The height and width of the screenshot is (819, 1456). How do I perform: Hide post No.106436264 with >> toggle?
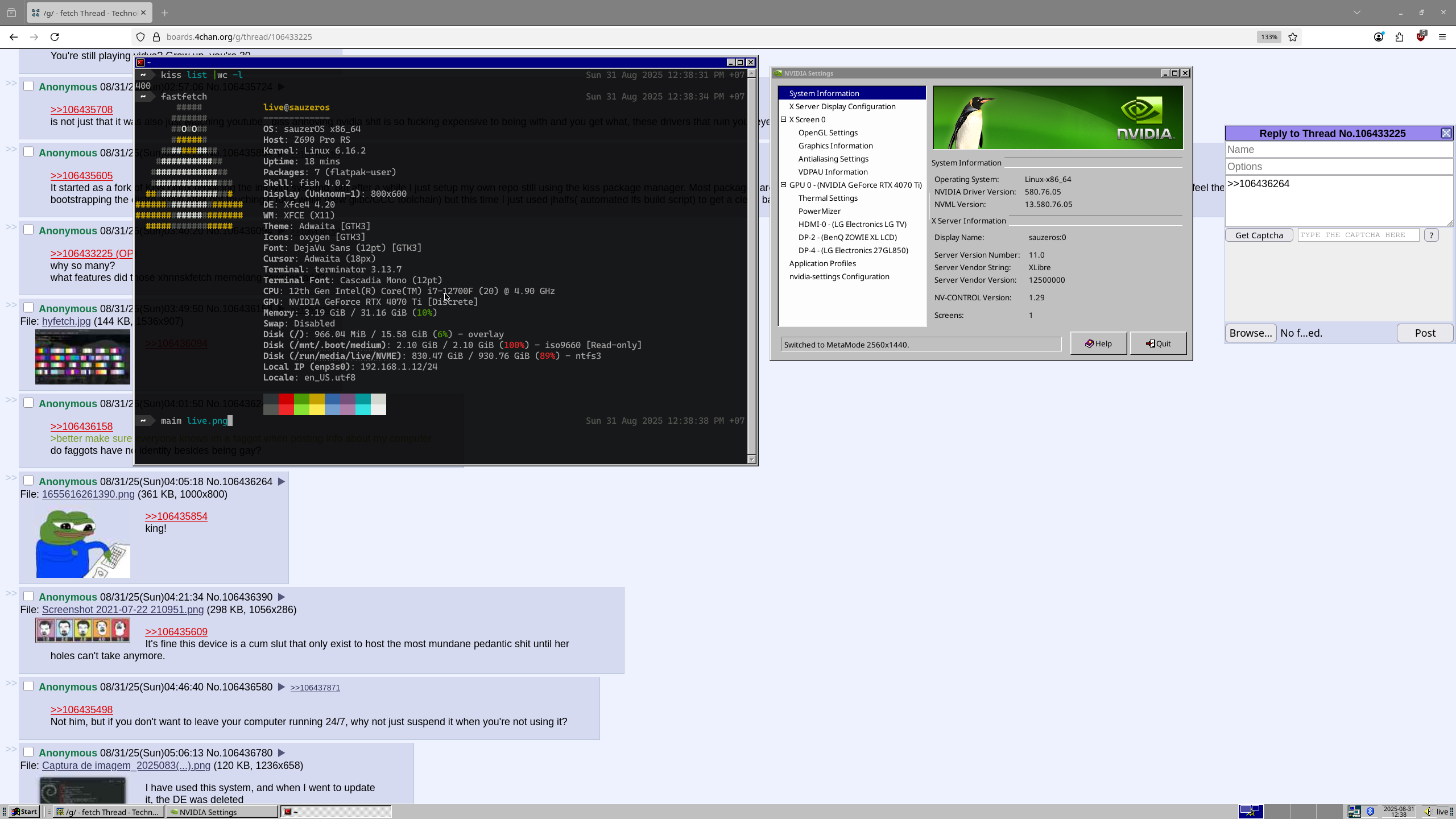11,478
